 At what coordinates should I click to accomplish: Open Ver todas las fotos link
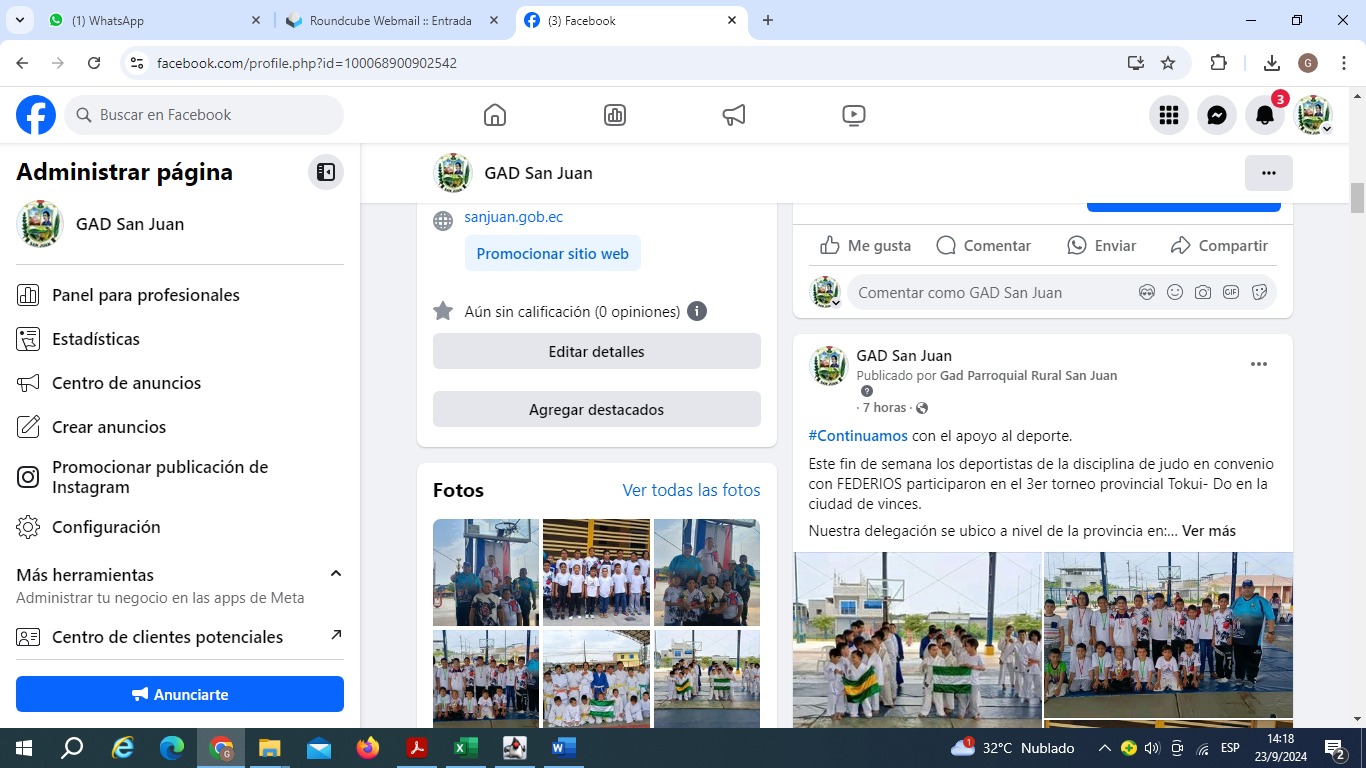click(x=691, y=490)
